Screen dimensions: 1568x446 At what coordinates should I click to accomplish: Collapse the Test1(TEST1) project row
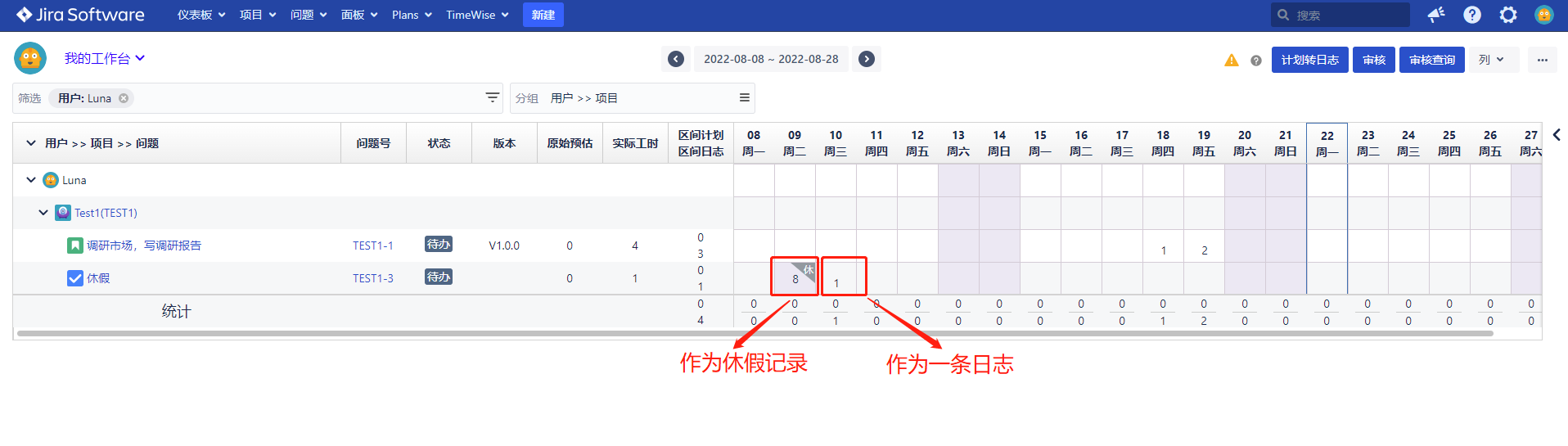(43, 213)
